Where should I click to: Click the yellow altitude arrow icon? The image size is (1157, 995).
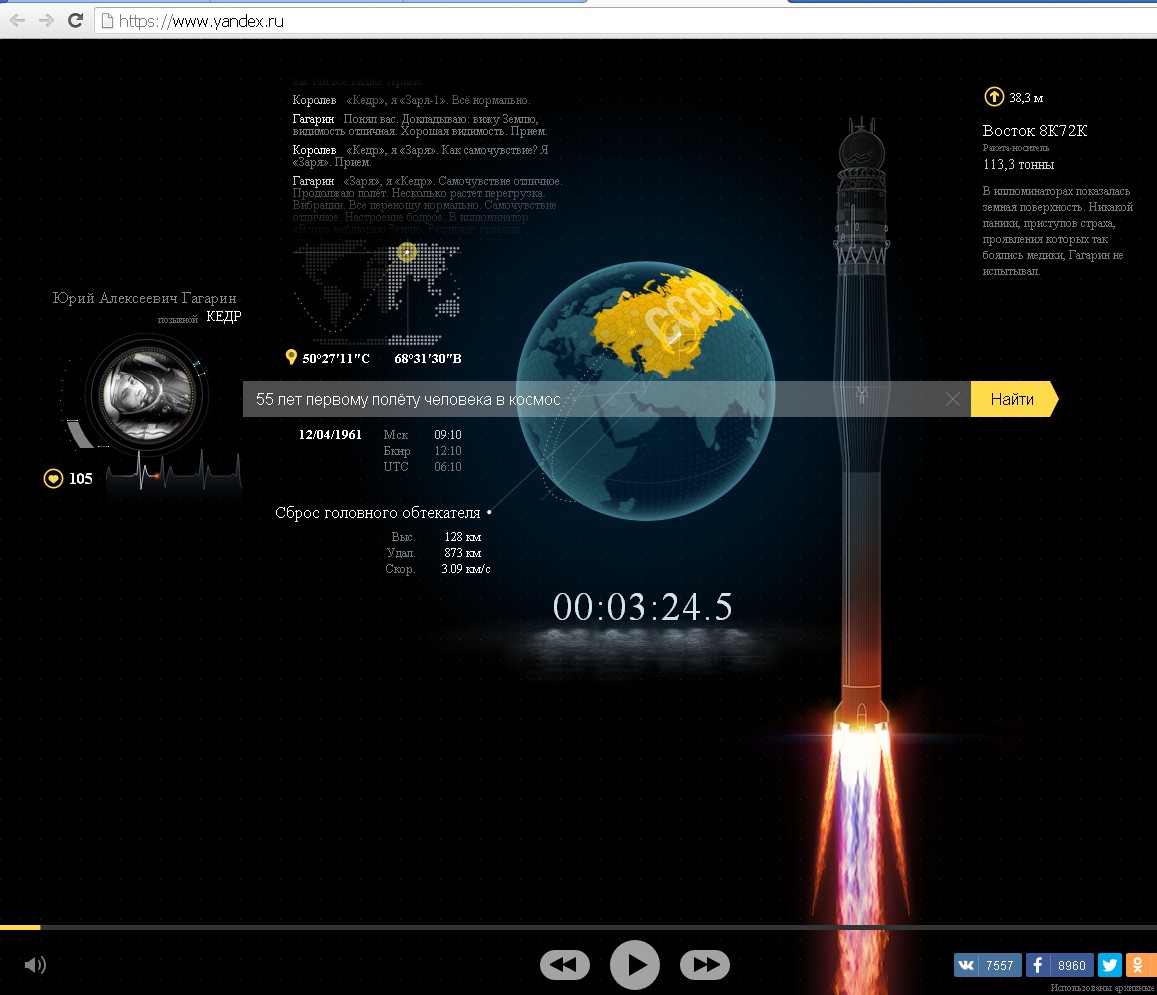click(x=993, y=97)
